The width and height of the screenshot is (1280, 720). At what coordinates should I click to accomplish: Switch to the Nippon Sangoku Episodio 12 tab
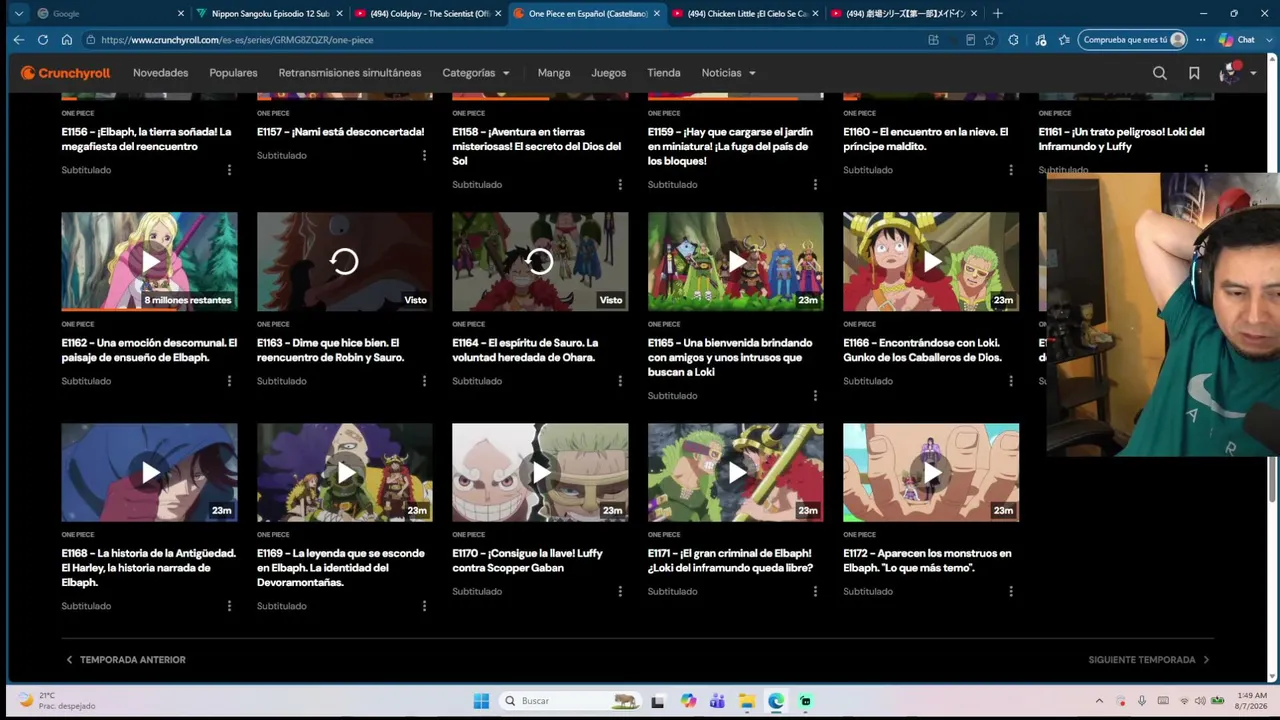(x=269, y=13)
